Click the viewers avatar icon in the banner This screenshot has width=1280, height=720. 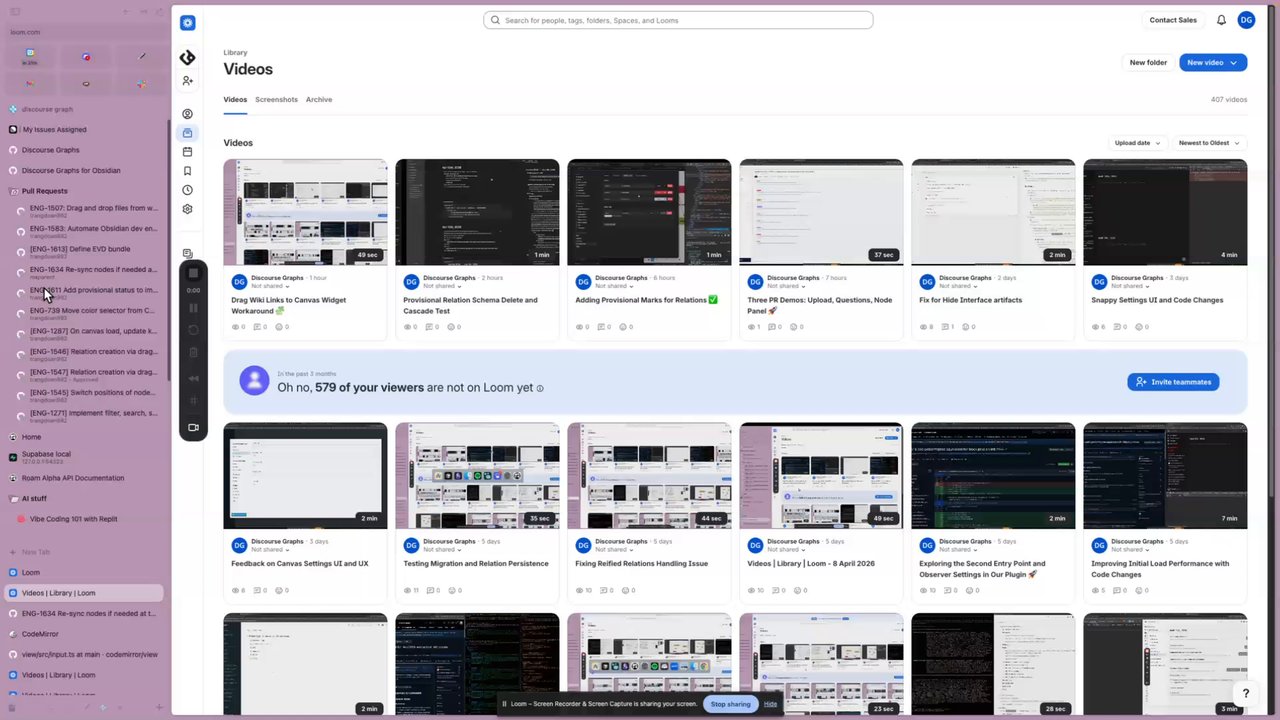point(254,381)
